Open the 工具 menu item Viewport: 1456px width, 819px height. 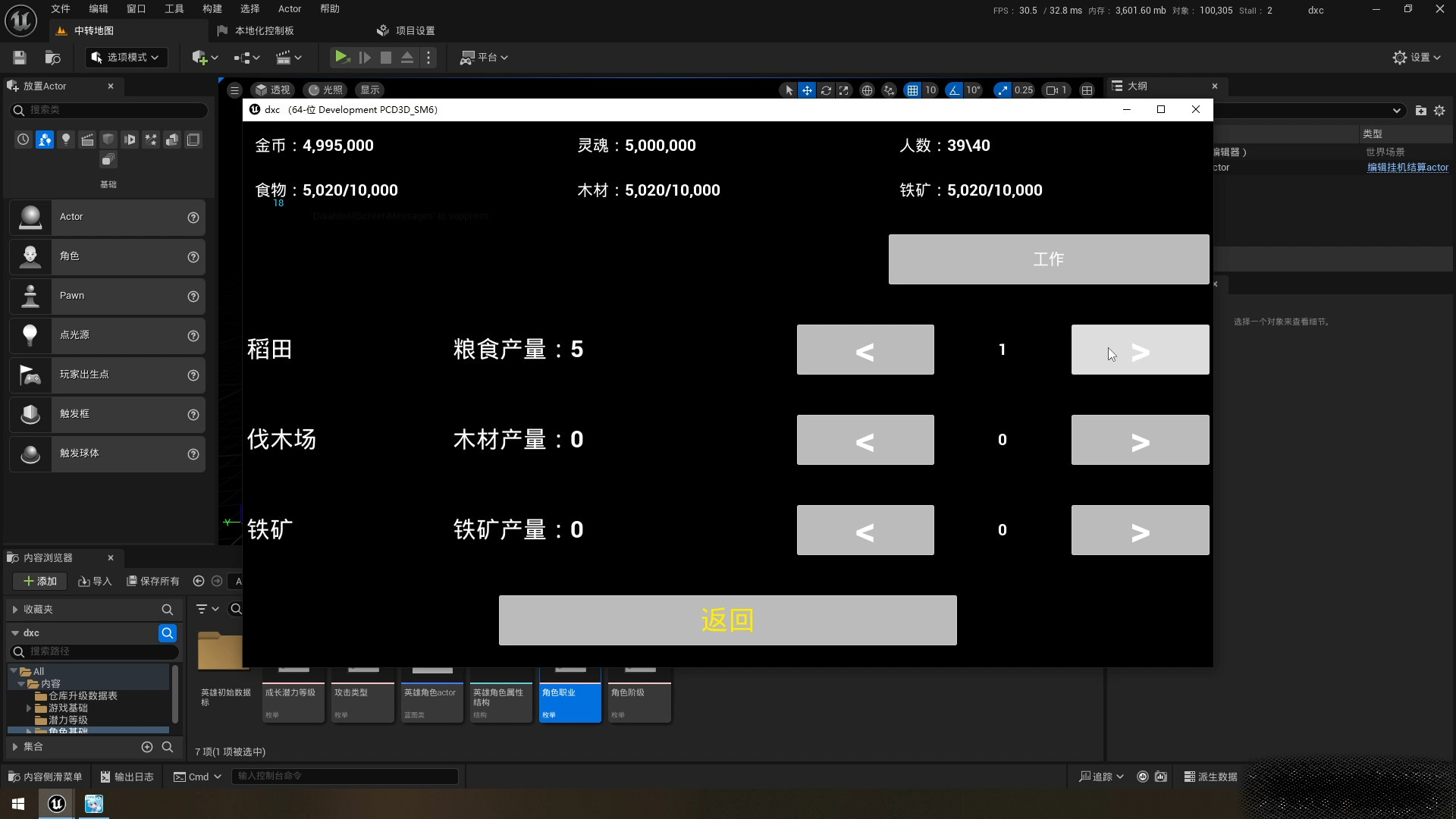(172, 9)
